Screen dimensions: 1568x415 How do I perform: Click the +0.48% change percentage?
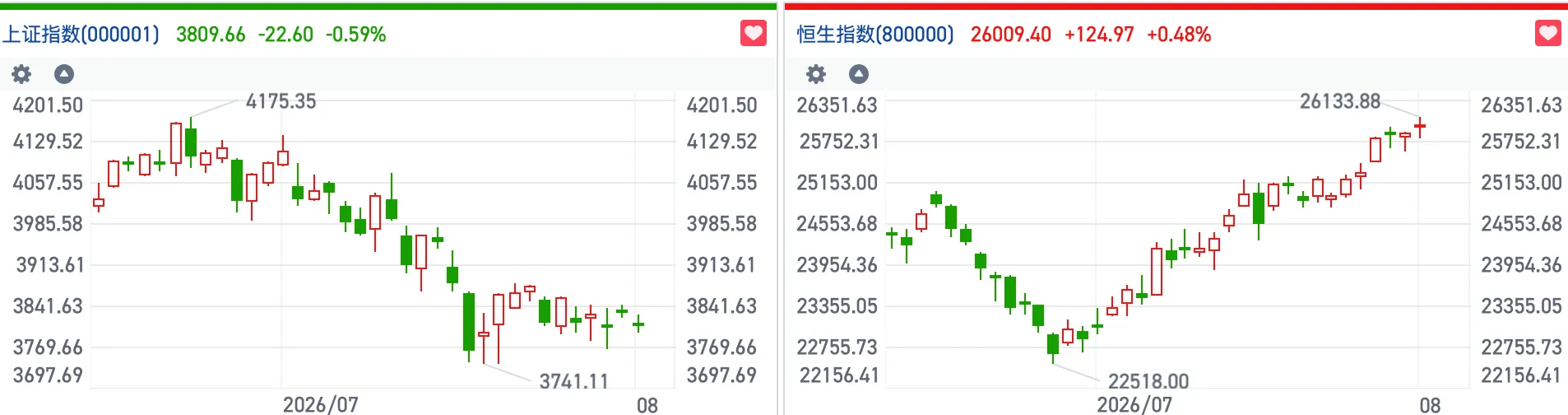tap(1179, 35)
